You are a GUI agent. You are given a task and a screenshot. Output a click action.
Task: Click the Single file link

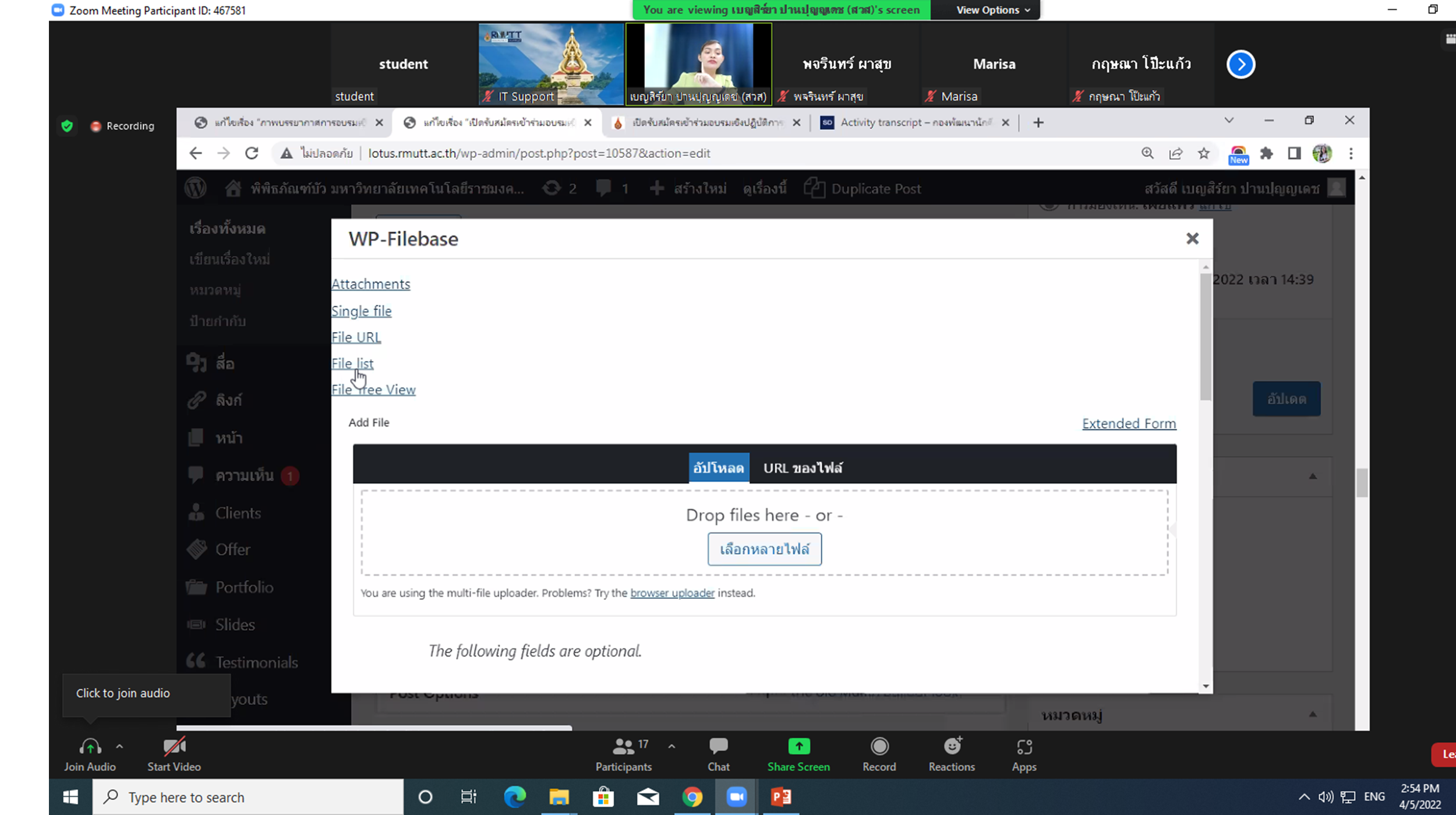(361, 311)
